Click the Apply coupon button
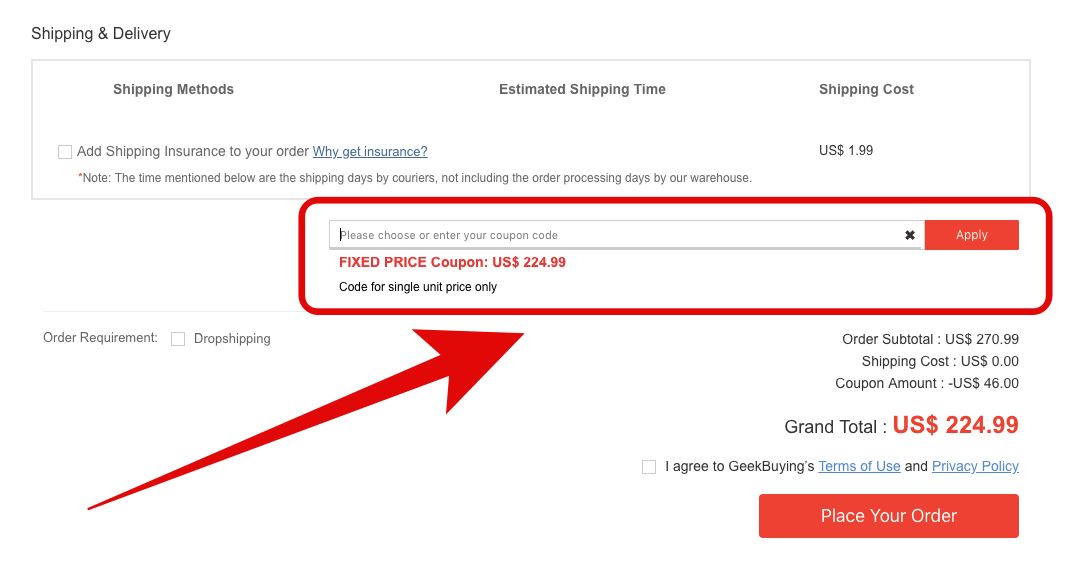This screenshot has height=561, width=1090. 971,235
